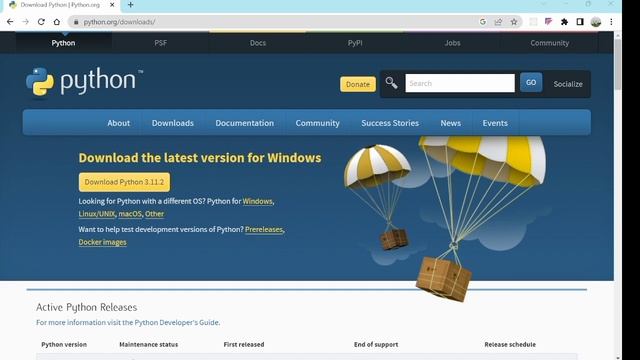Open the About menu
640x360 pixels.
118,123
